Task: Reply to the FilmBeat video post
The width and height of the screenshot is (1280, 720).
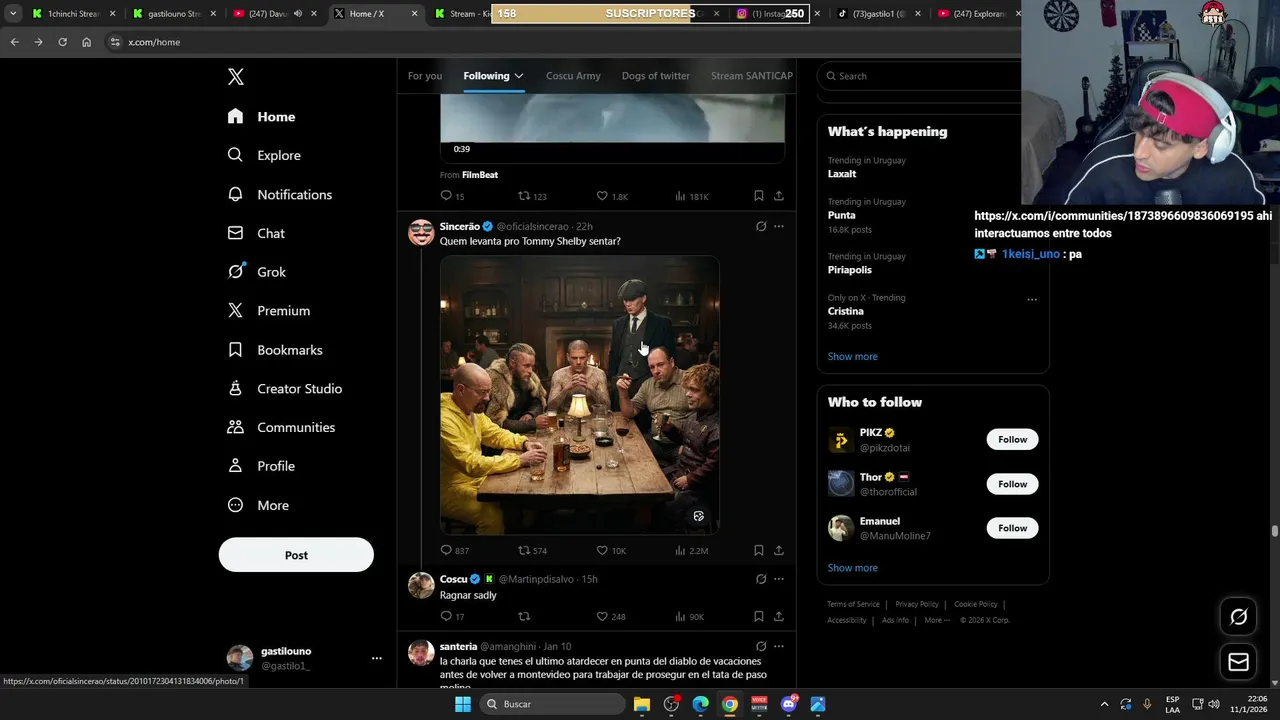Action: coord(452,196)
